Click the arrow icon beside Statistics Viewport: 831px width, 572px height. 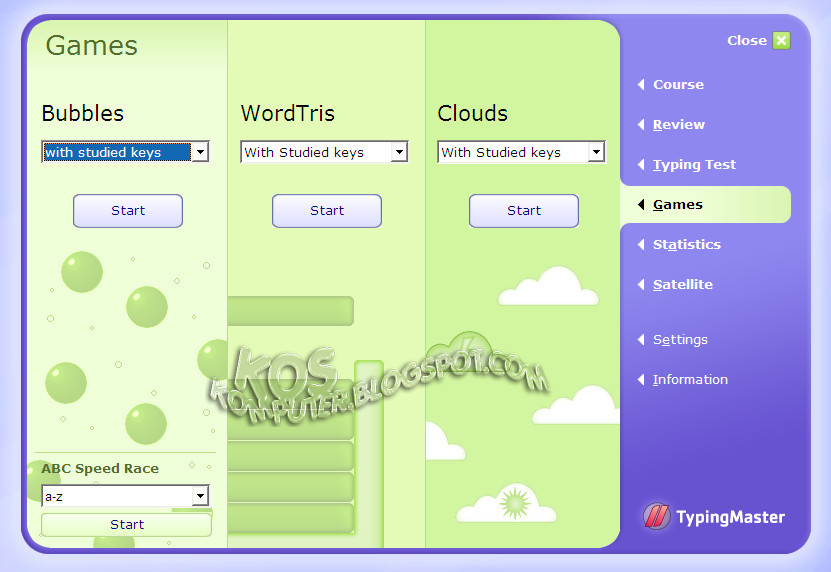(641, 244)
